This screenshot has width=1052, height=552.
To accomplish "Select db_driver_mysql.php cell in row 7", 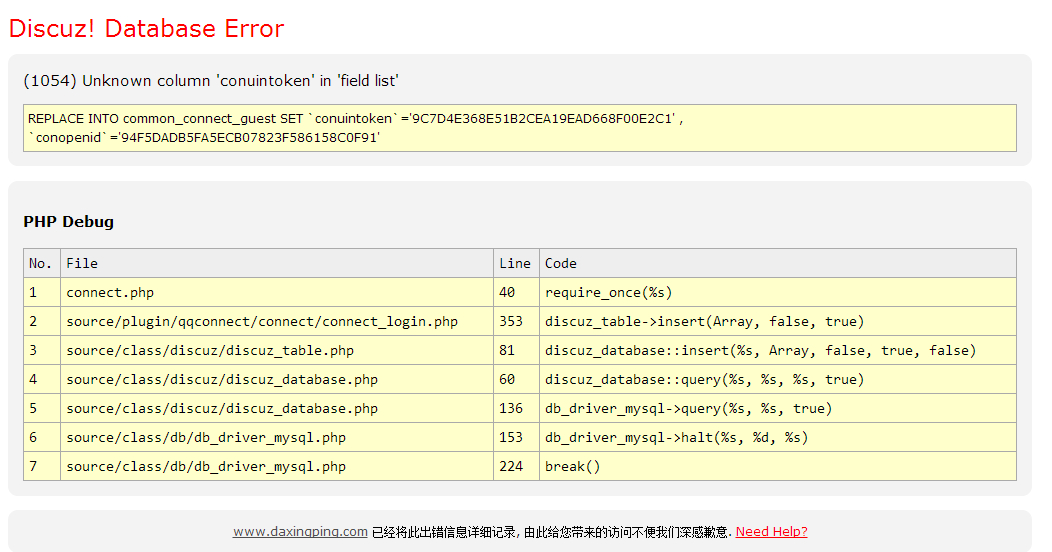I will (x=277, y=465).
